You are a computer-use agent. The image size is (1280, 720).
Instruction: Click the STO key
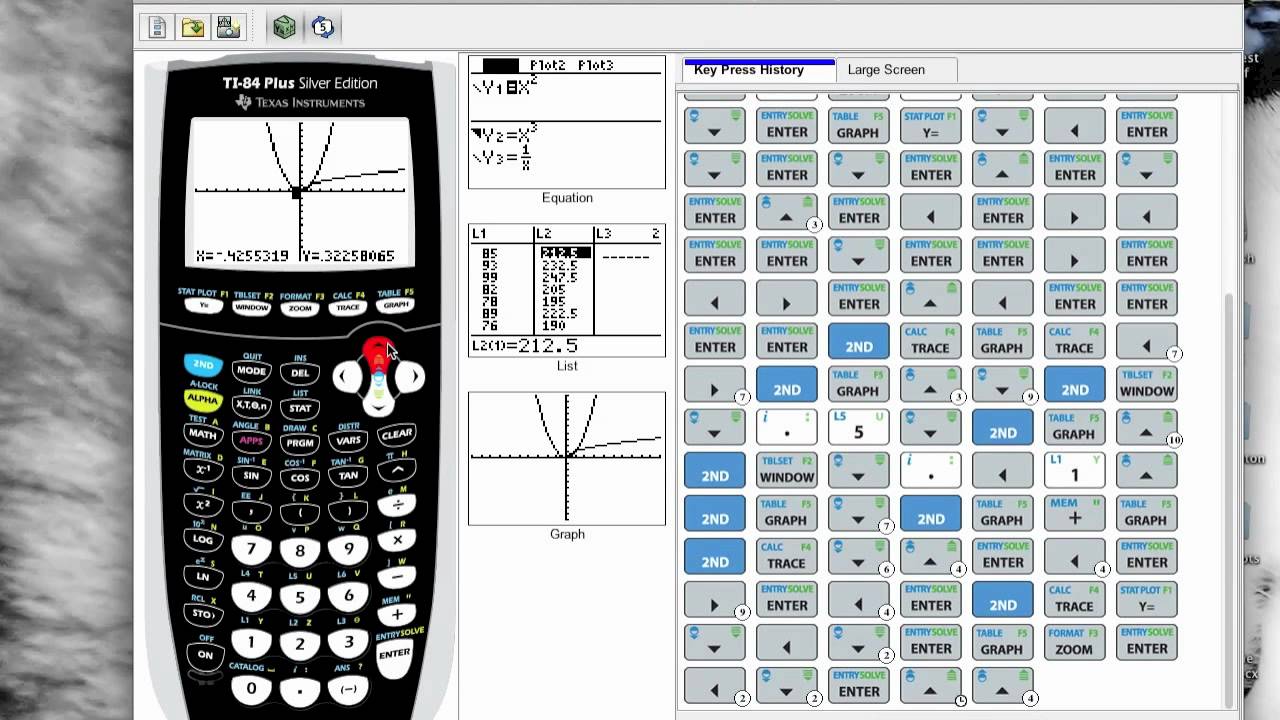pos(203,614)
